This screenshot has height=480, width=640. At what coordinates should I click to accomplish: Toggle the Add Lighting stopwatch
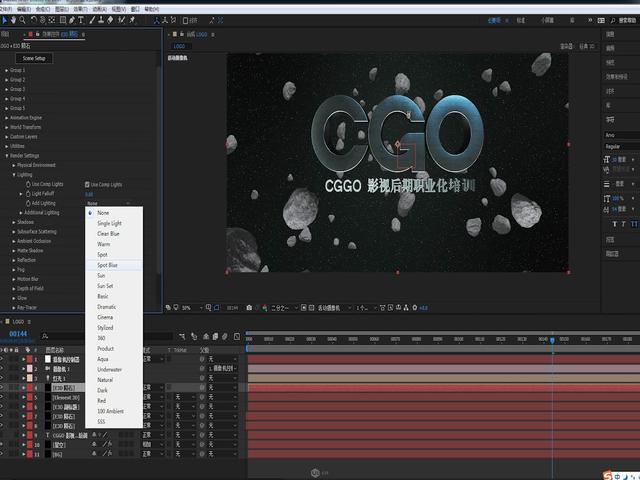coord(28,203)
